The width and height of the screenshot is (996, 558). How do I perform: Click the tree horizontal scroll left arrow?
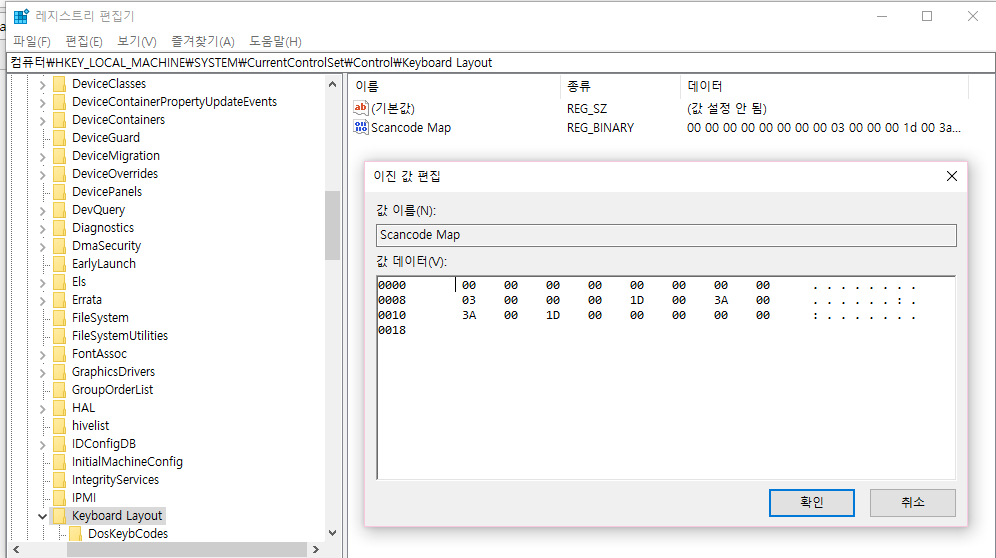pos(16,549)
